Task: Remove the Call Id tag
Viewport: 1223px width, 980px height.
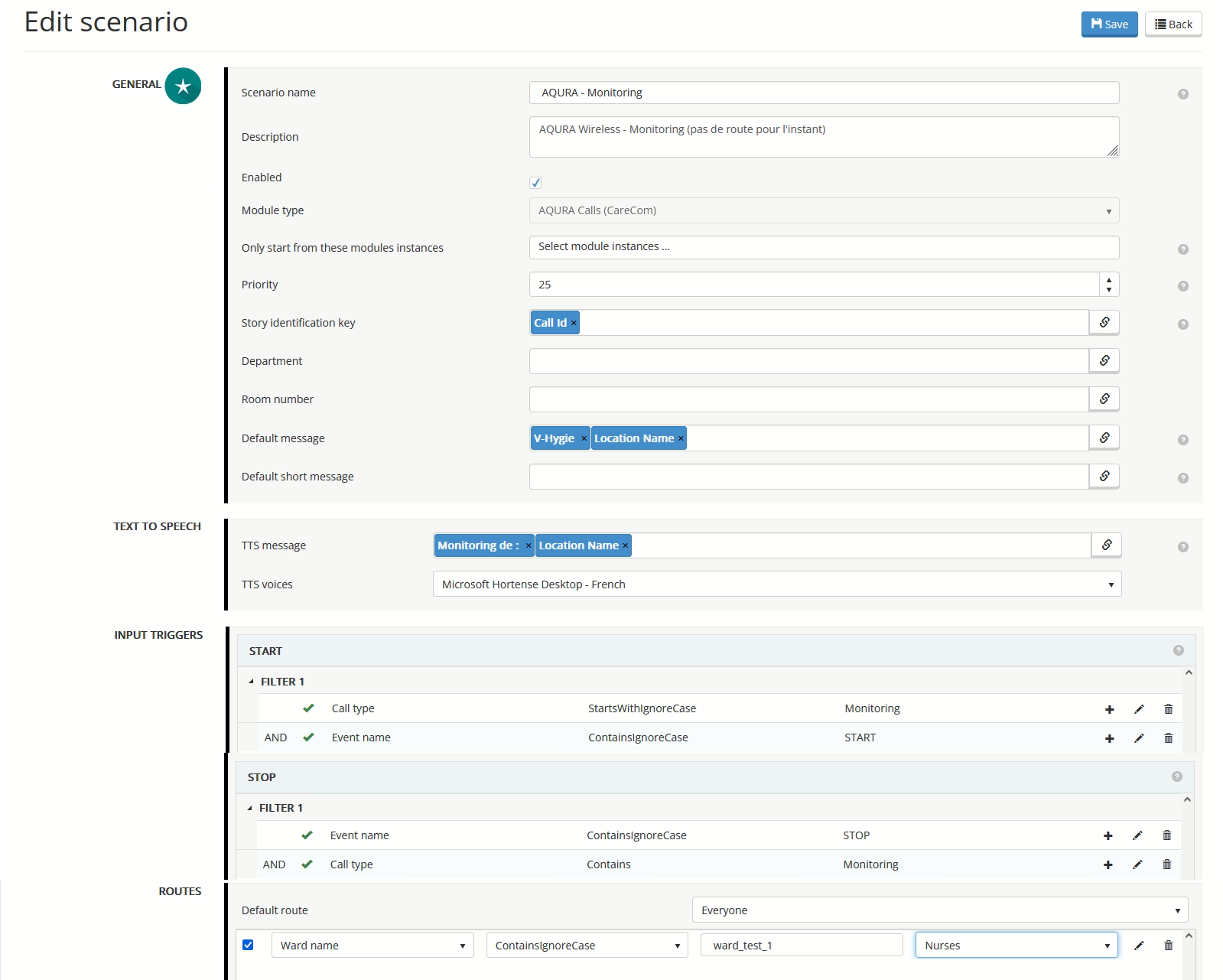Action: [x=574, y=323]
